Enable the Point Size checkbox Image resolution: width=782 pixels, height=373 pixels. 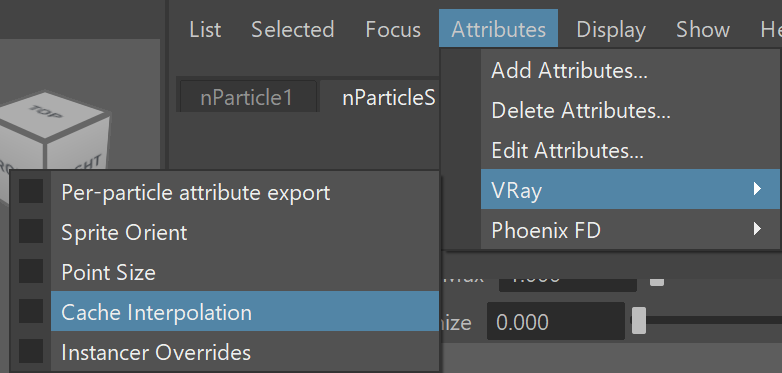point(31,272)
